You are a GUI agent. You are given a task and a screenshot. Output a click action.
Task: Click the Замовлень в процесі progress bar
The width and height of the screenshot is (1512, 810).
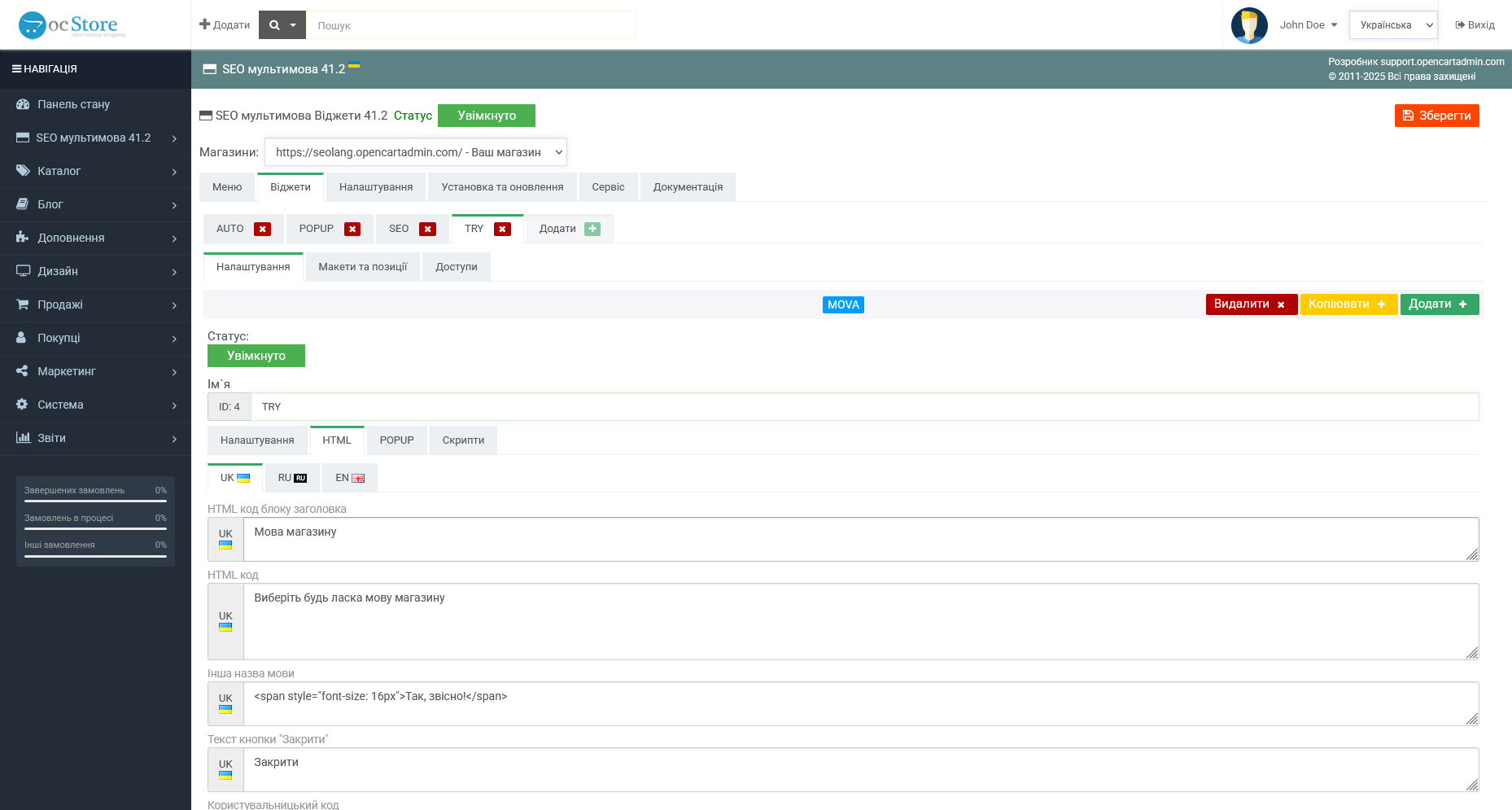pyautogui.click(x=95, y=529)
